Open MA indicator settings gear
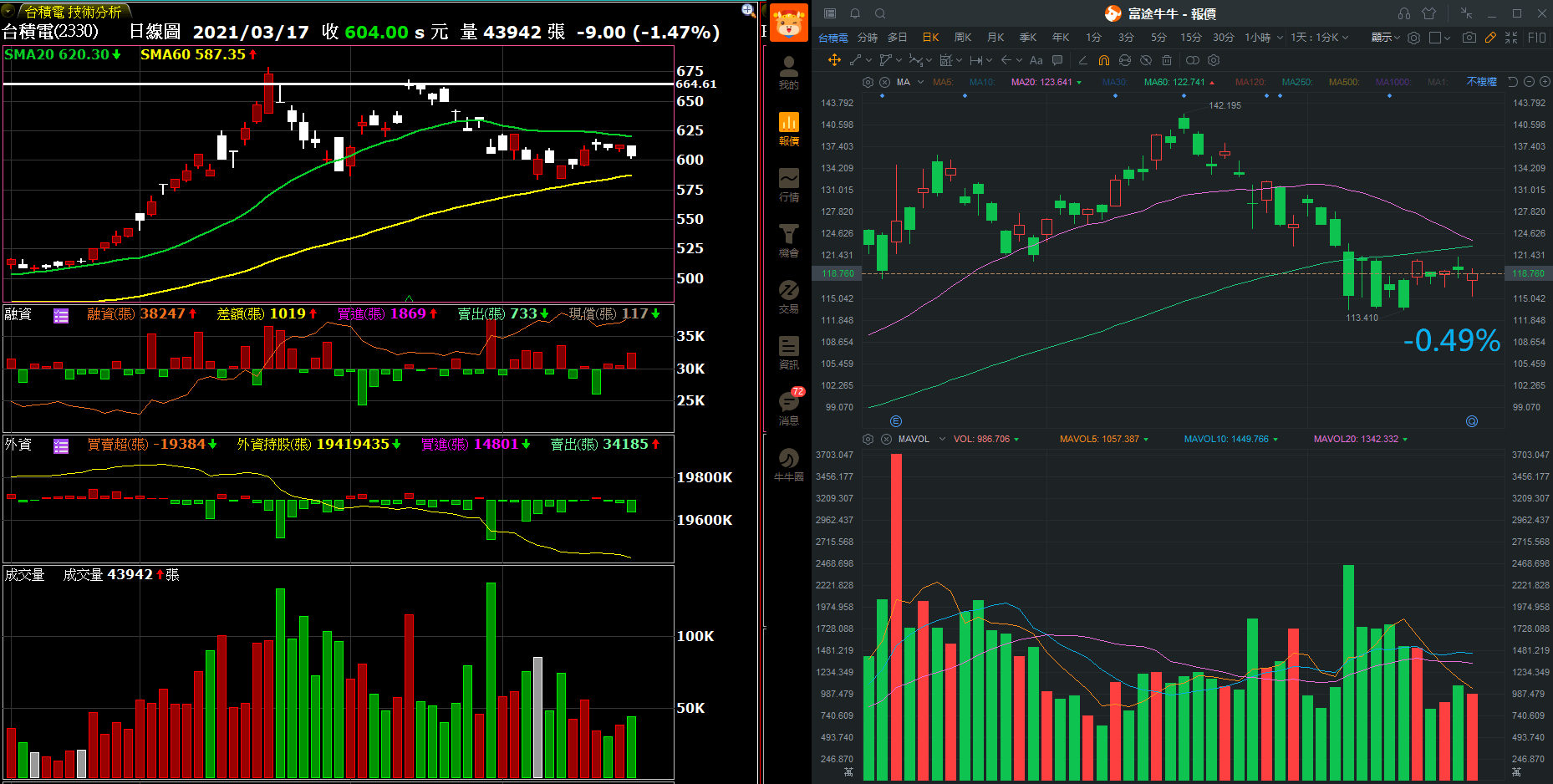The width and height of the screenshot is (1553, 784). click(x=868, y=82)
